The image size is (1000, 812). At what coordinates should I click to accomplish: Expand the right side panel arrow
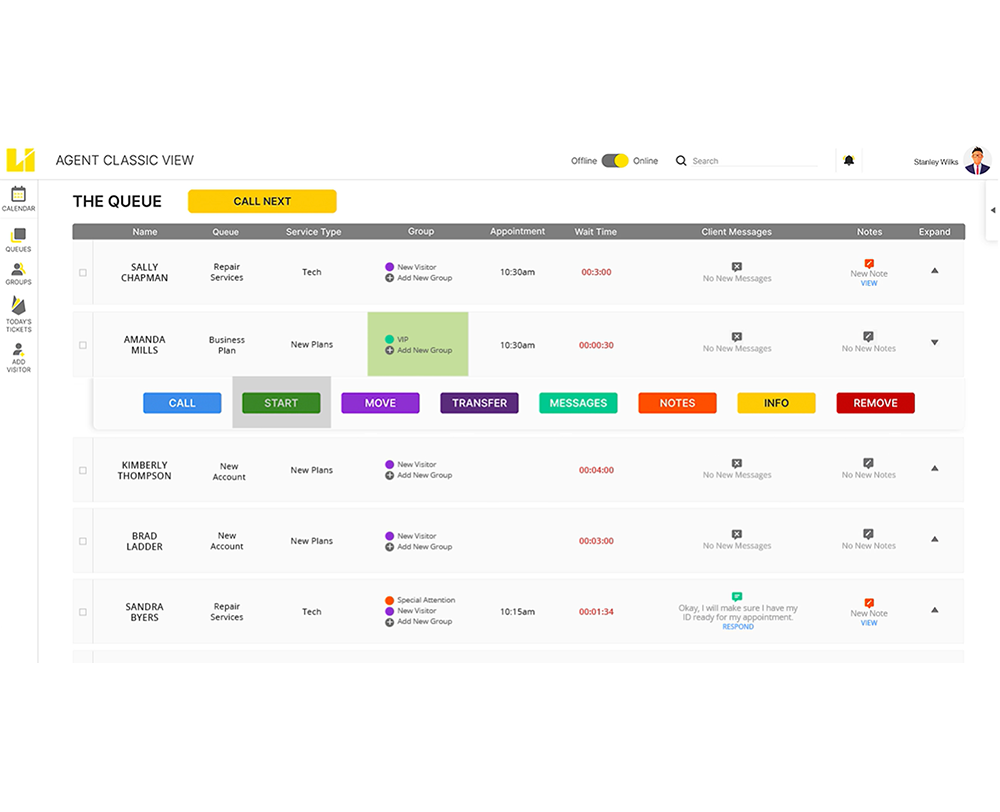coord(992,210)
